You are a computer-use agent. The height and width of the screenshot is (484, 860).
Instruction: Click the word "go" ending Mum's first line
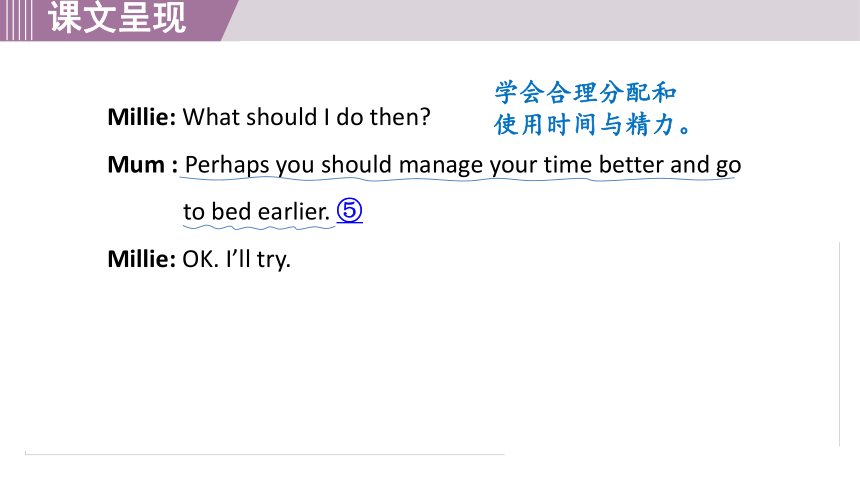point(729,166)
